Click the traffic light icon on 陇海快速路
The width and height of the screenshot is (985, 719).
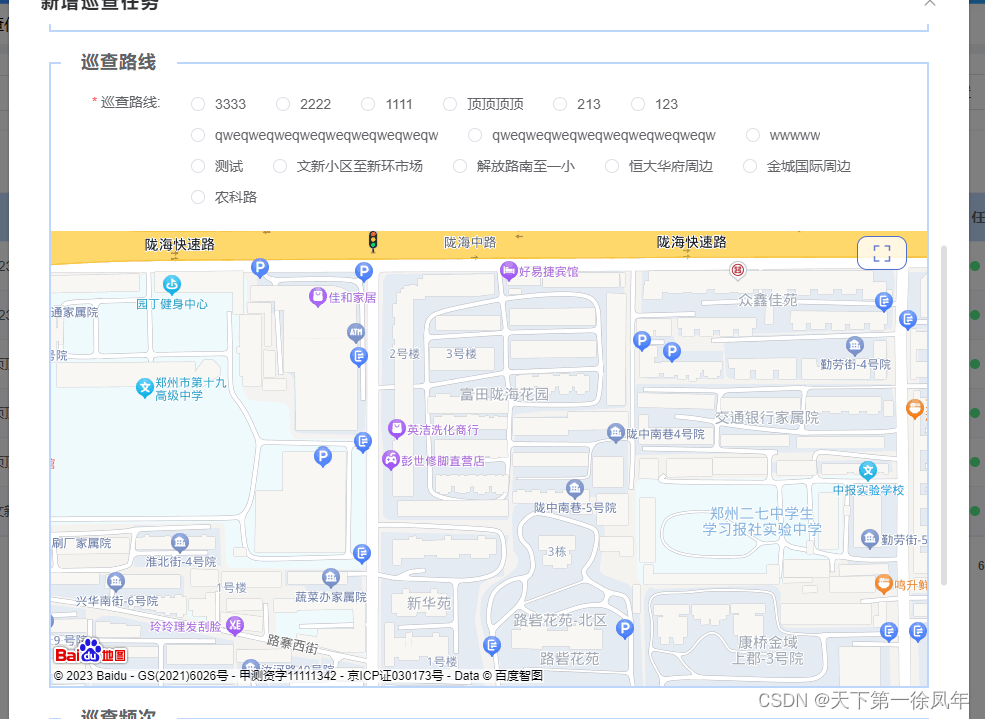click(x=373, y=242)
